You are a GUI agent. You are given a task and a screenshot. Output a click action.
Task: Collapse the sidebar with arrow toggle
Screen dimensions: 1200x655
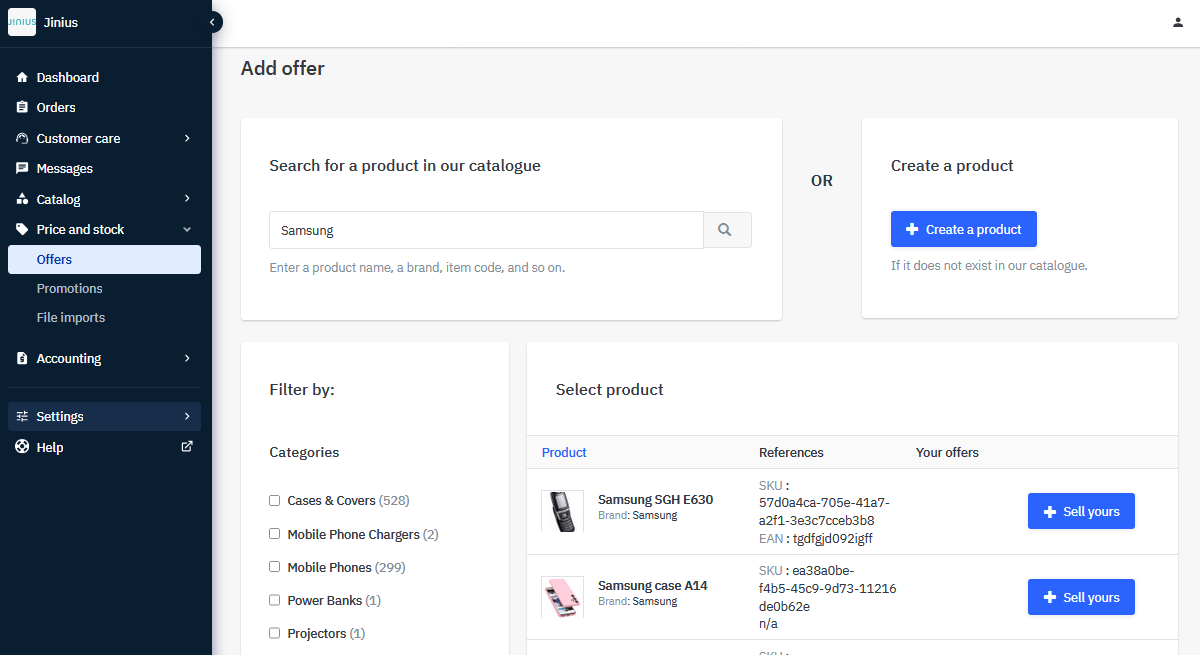pyautogui.click(x=213, y=22)
